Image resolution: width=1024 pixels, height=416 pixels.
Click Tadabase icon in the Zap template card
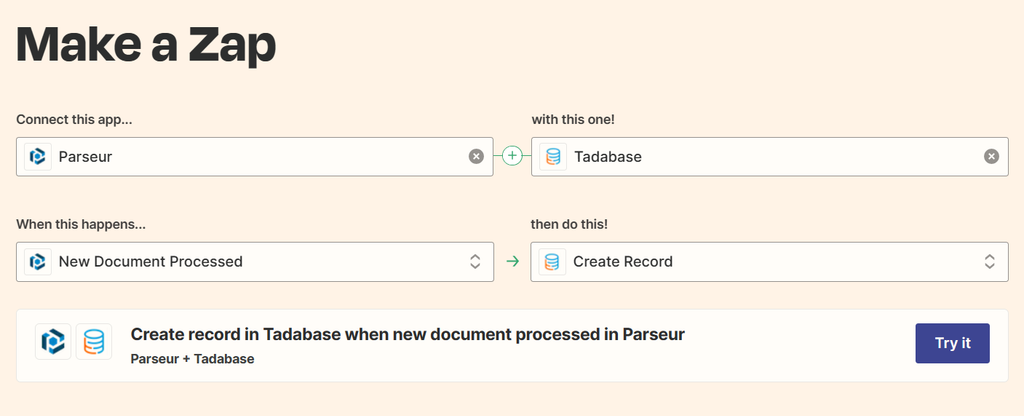point(94,341)
